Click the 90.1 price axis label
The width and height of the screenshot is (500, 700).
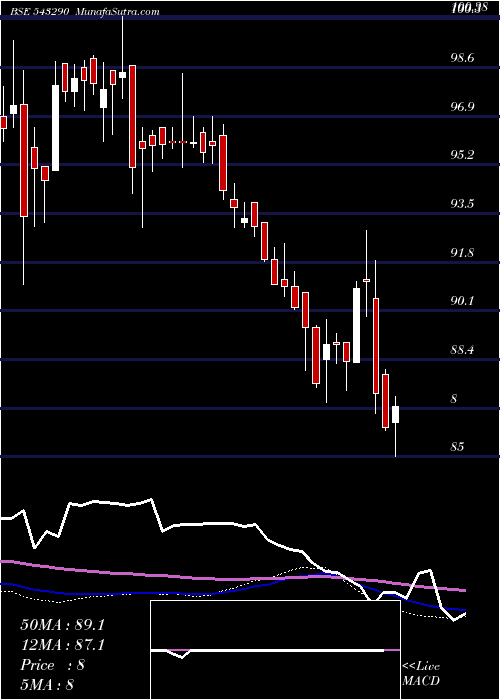[x=463, y=300]
